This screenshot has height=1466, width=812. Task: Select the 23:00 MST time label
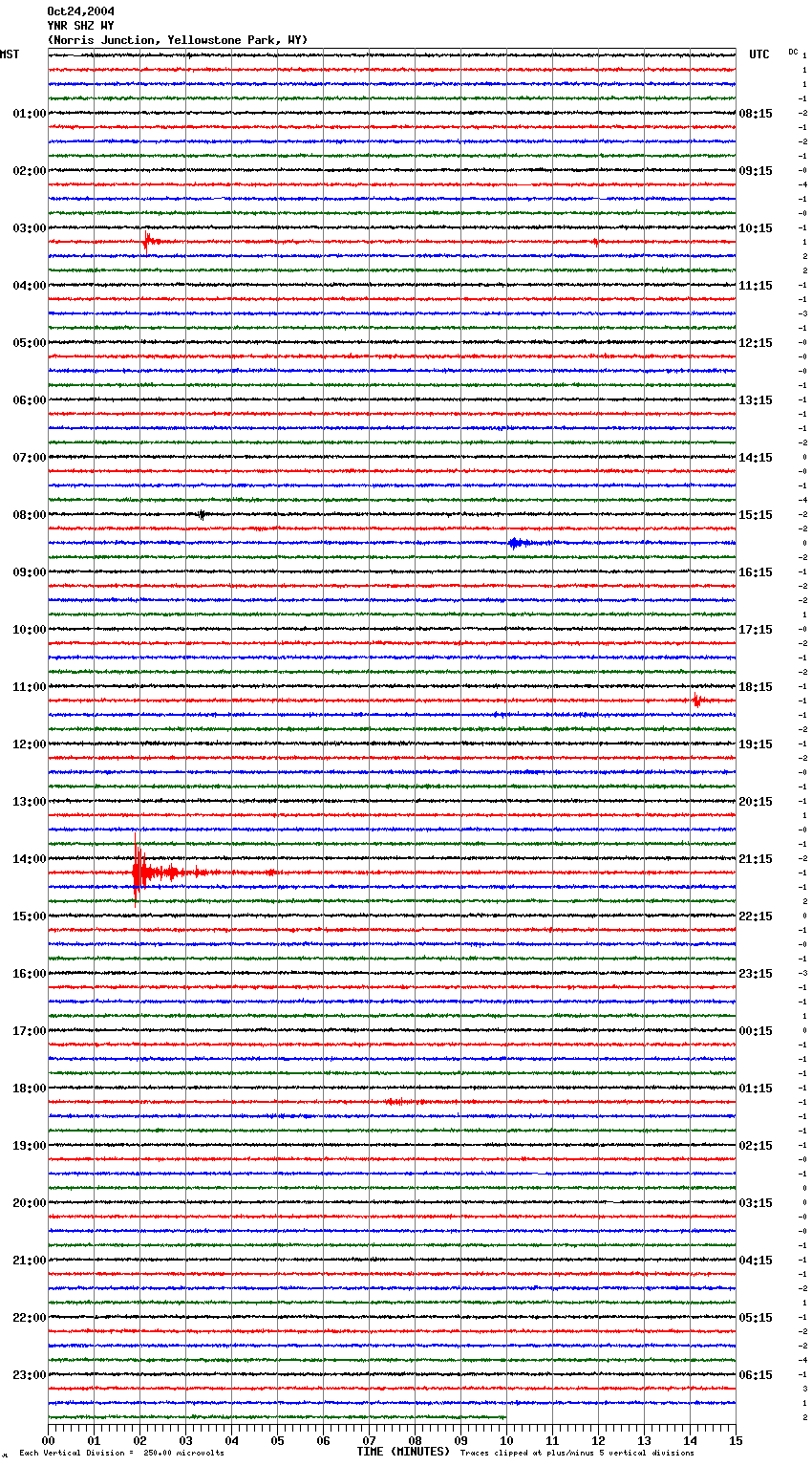[x=30, y=1375]
